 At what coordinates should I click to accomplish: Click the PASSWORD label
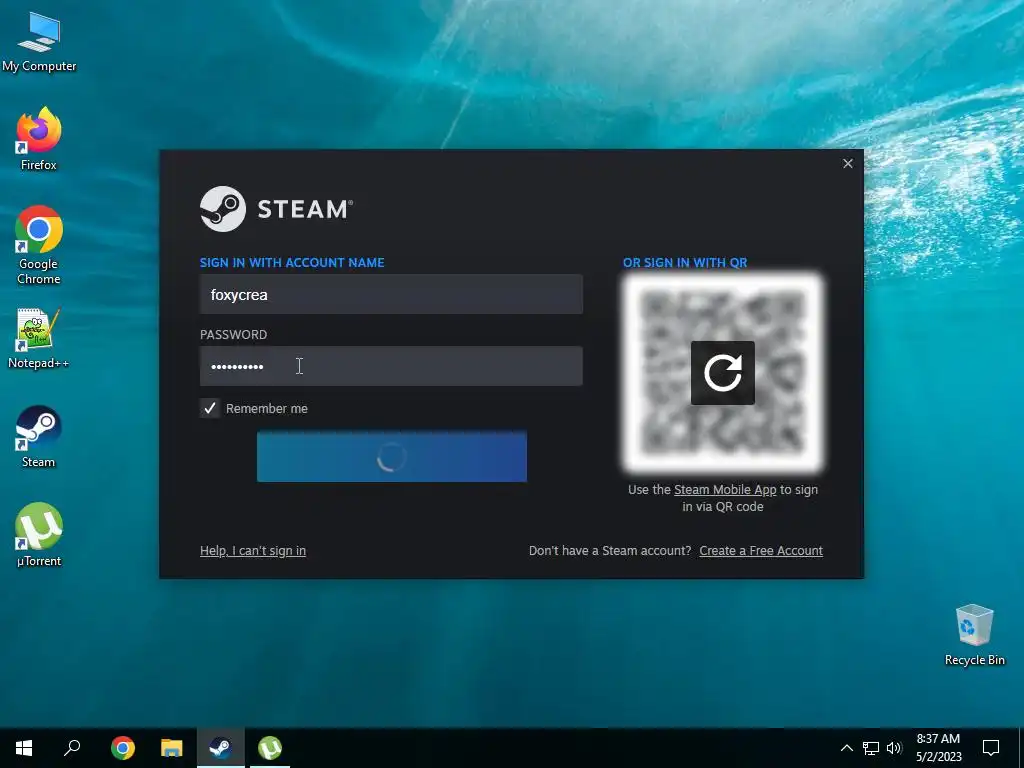pos(233,334)
